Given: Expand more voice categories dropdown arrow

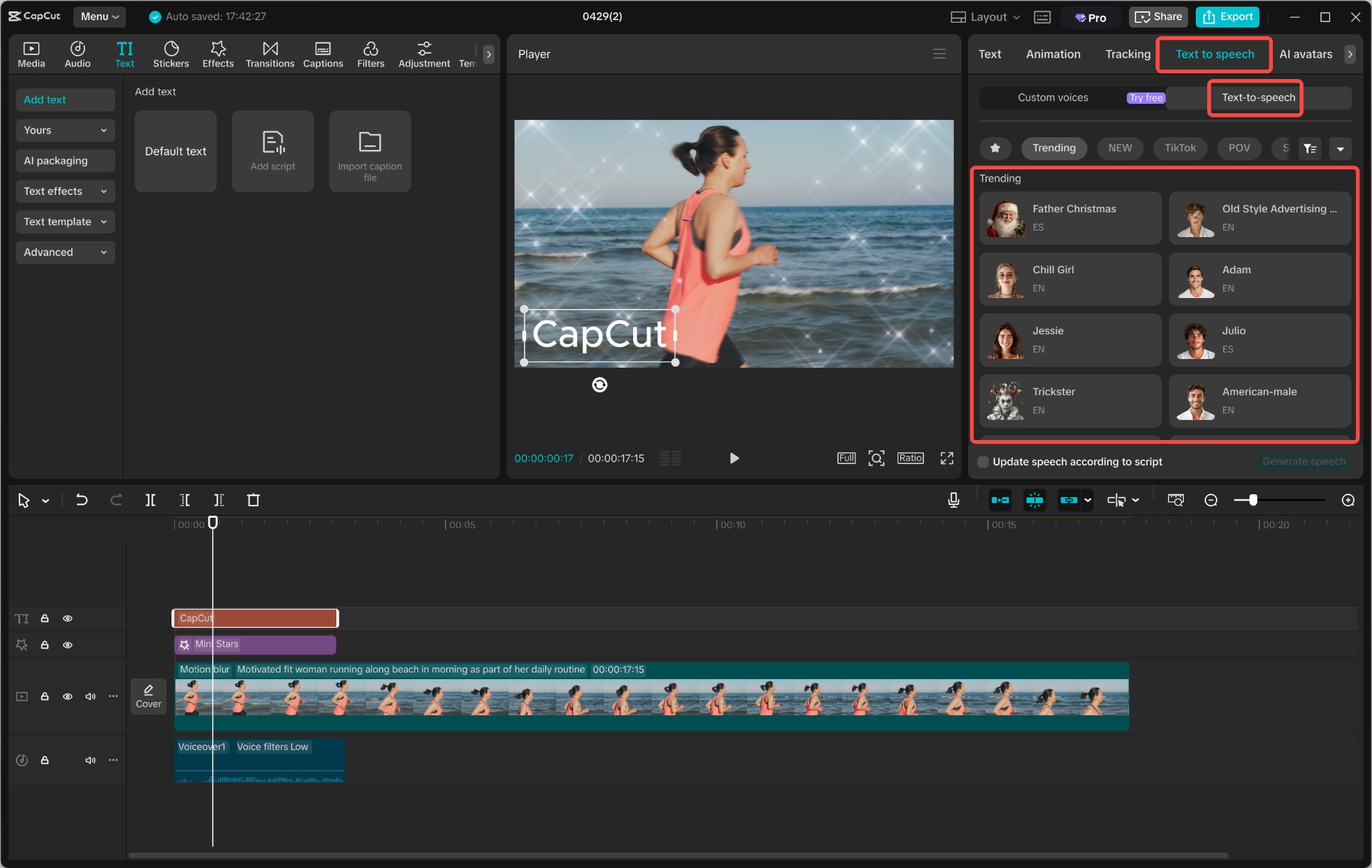Looking at the screenshot, I should (1341, 148).
